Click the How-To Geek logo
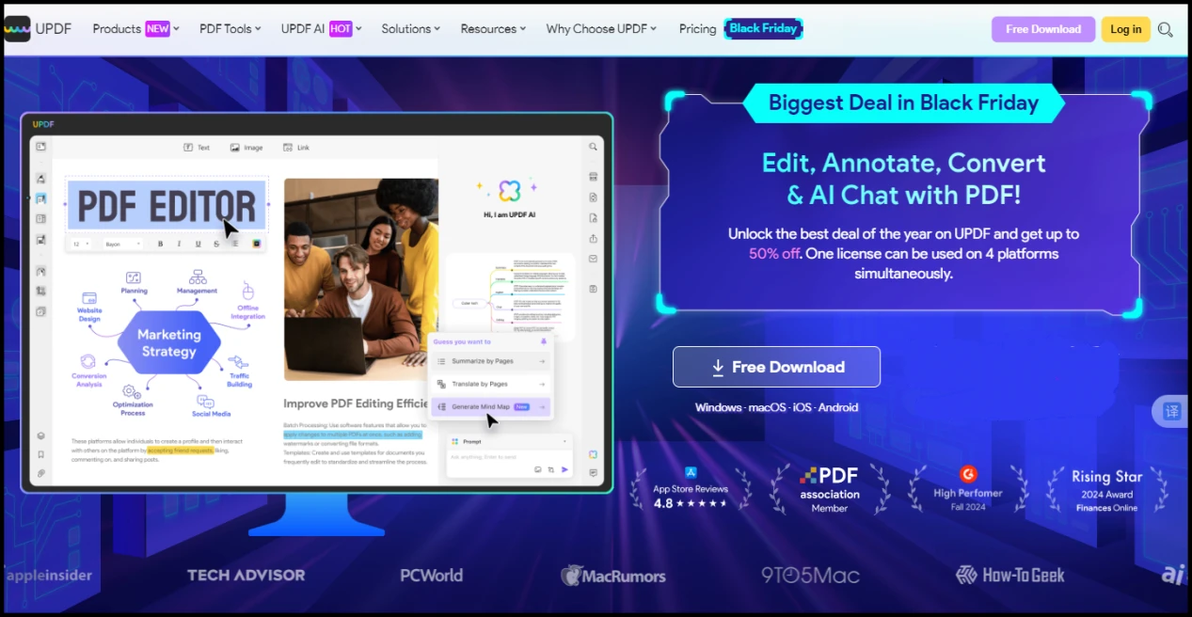This screenshot has width=1192, height=617. pos(1010,574)
